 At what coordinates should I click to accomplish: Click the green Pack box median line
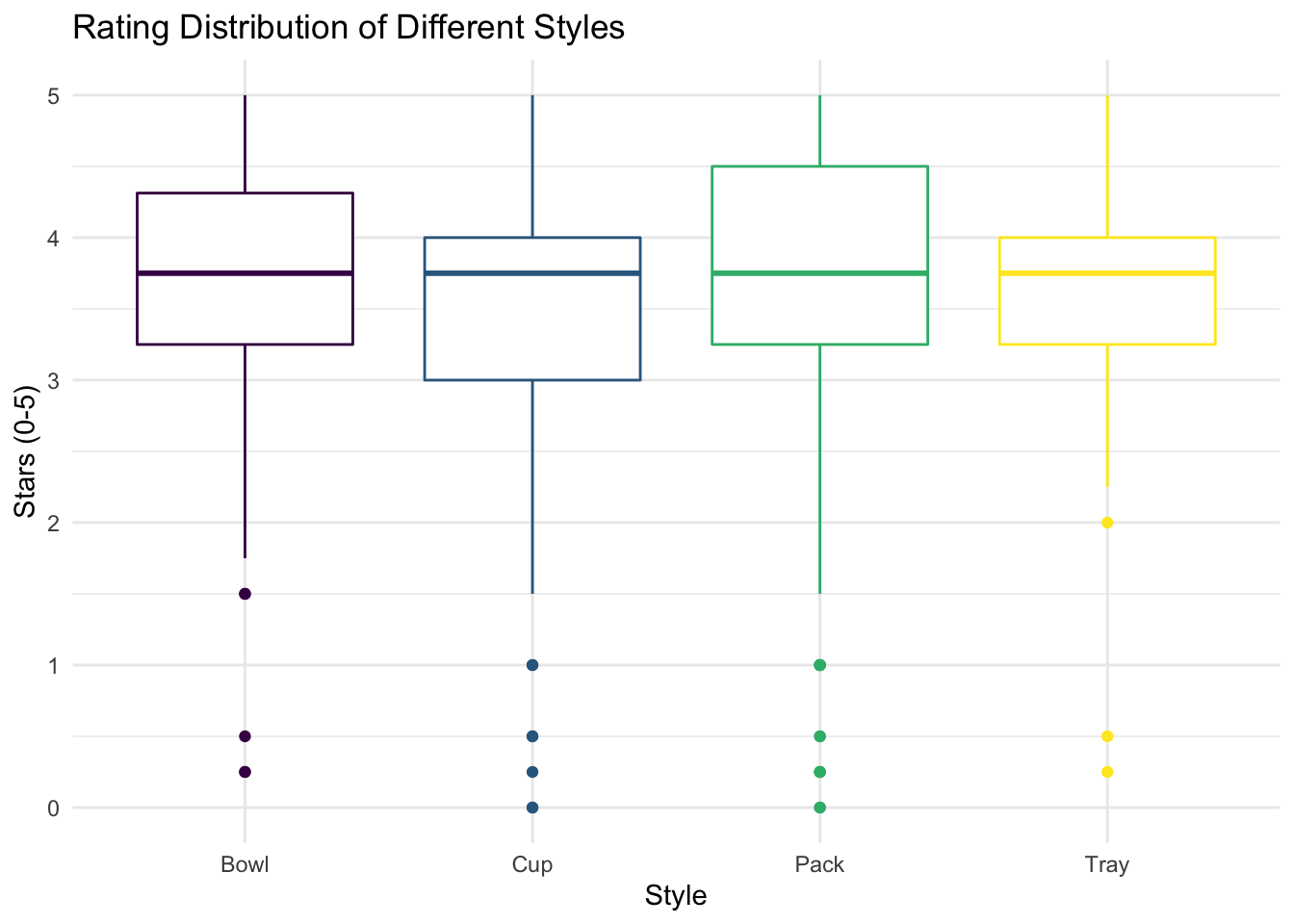tap(819, 273)
